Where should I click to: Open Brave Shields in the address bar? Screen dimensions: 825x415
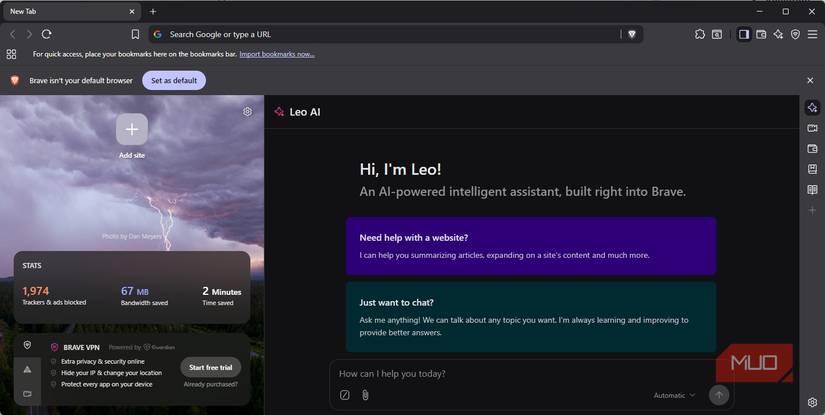coord(631,34)
